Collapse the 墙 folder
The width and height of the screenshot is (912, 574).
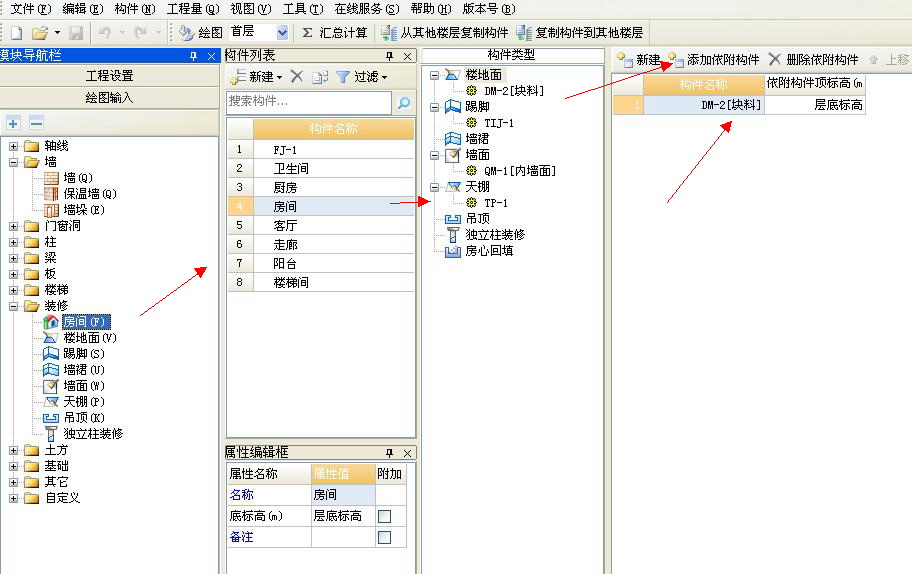tap(13, 162)
